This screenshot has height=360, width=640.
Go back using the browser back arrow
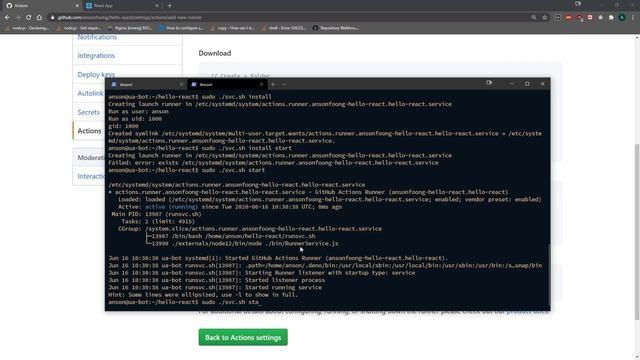[7, 18]
